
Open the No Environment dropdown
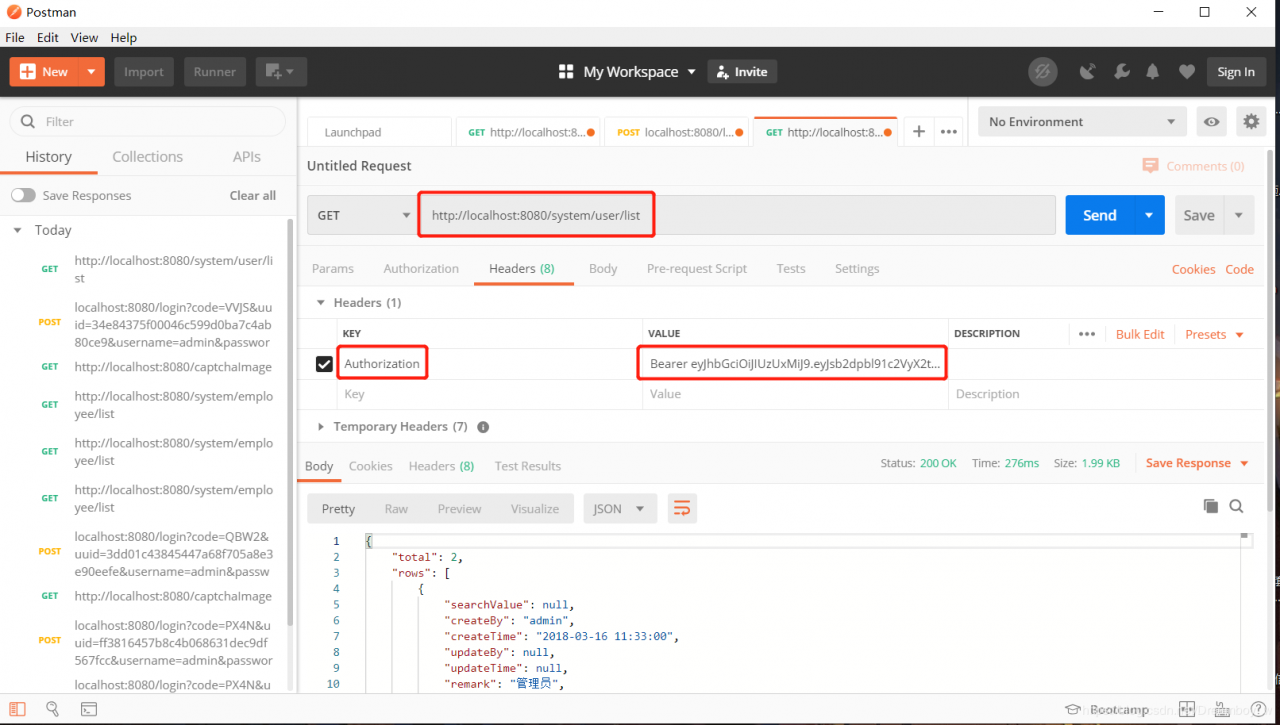(1082, 122)
